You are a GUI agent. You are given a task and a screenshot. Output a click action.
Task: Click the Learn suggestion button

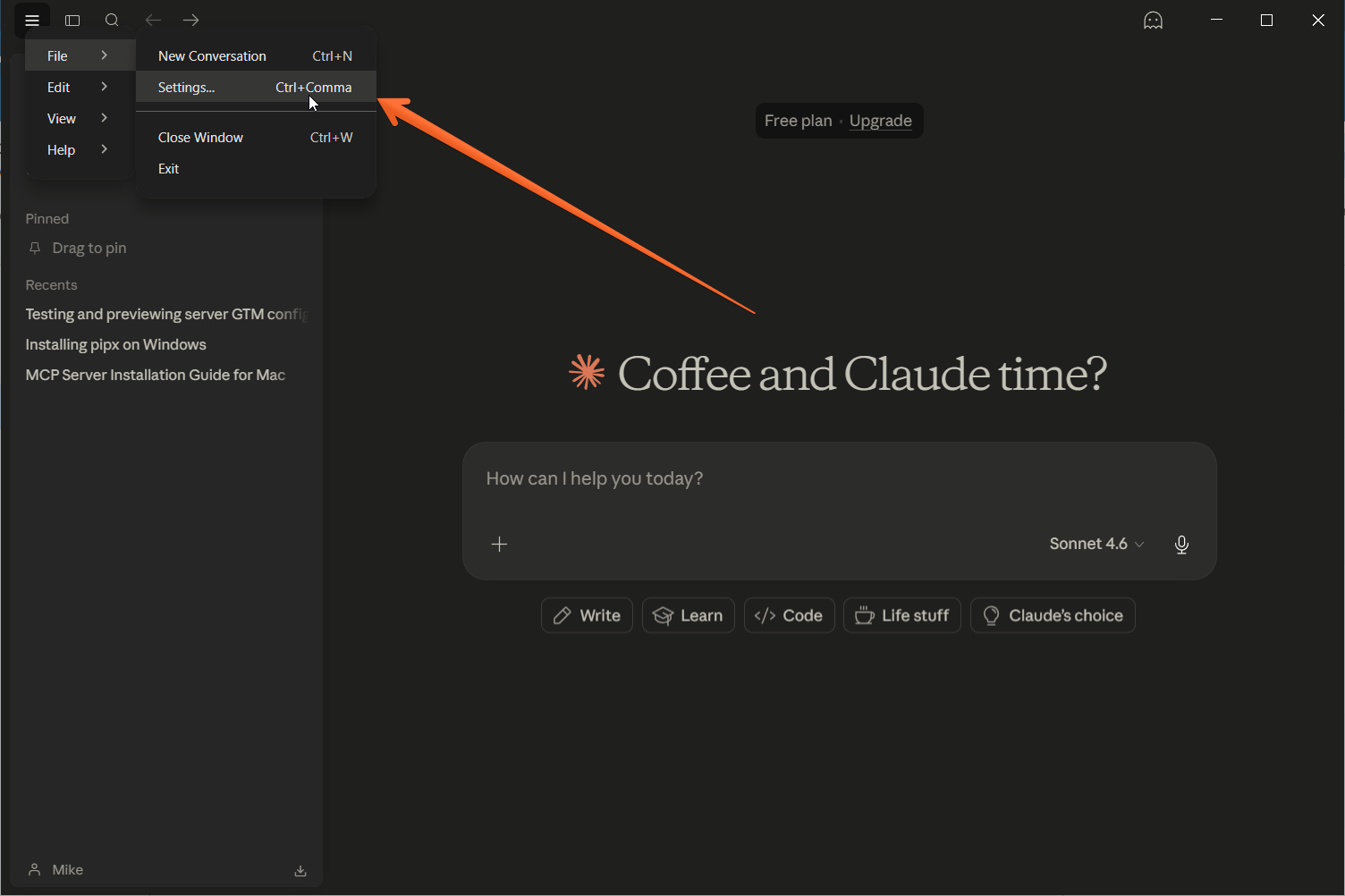pos(689,615)
